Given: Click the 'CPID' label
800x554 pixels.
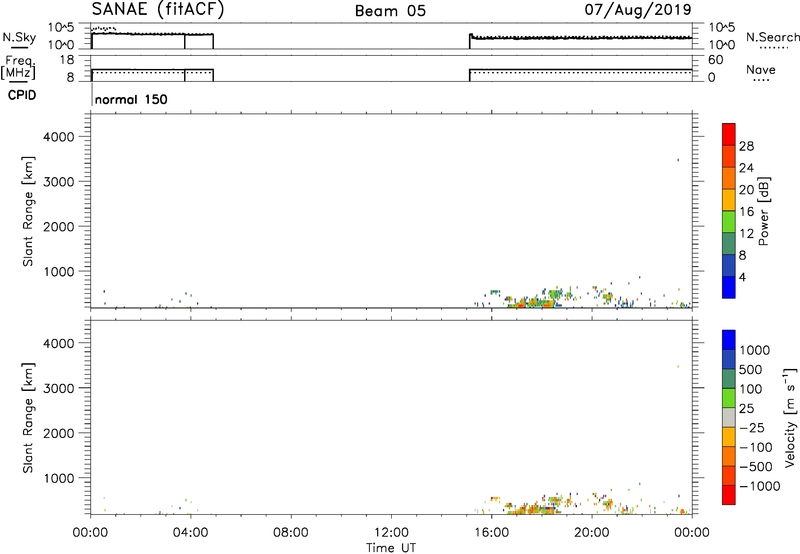Looking at the screenshot, I should coord(22,95).
